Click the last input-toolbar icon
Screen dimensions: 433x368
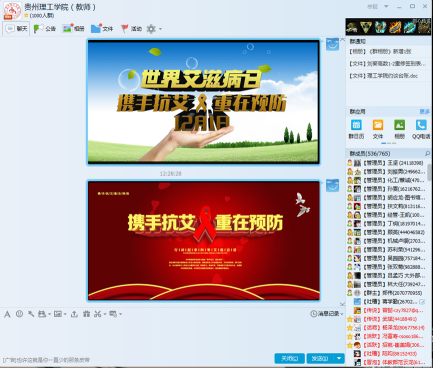point(113,314)
